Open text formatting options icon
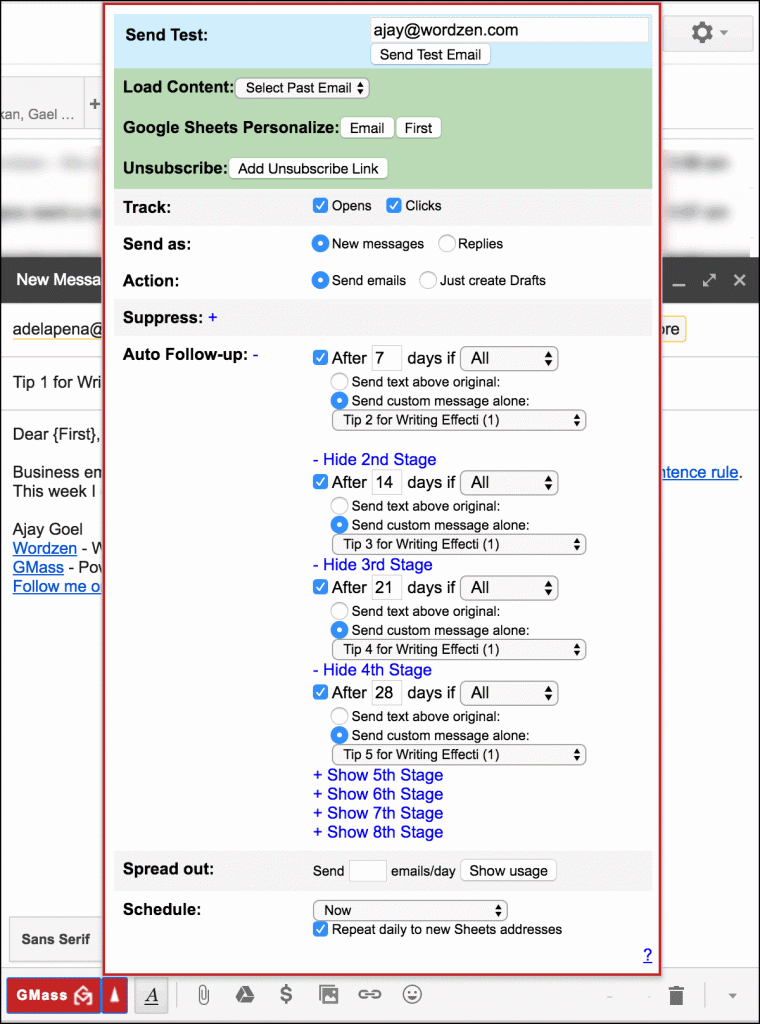Image resolution: width=760 pixels, height=1024 pixels. pyautogui.click(x=151, y=995)
